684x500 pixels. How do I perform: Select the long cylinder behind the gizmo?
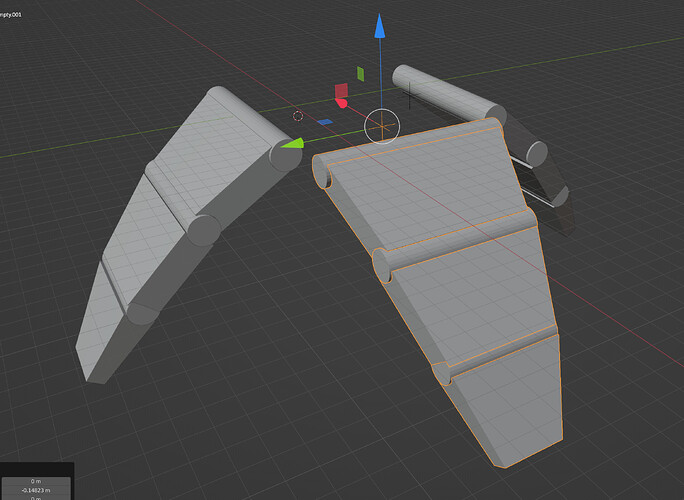pyautogui.click(x=445, y=94)
